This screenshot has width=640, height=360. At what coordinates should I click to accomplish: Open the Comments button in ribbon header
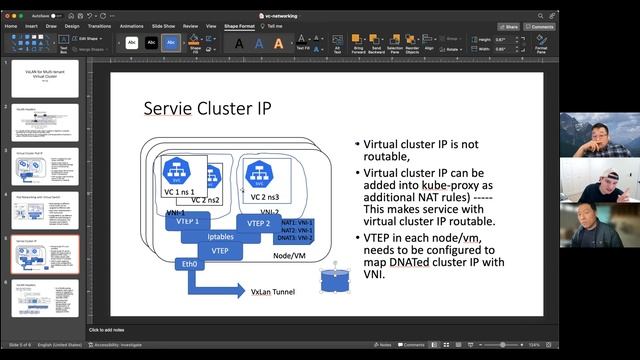(540, 27)
